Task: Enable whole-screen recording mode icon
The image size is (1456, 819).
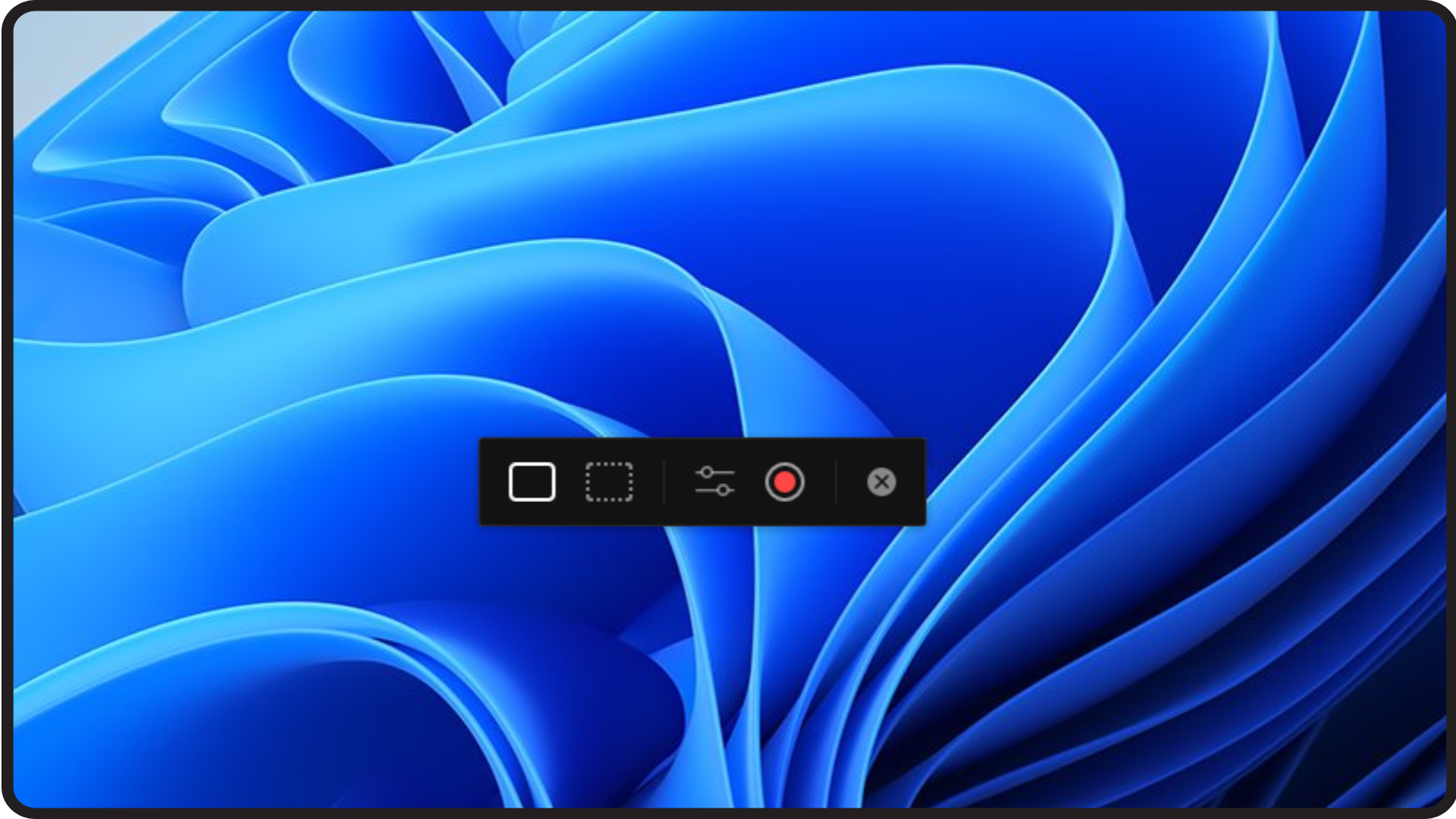Action: 532,482
